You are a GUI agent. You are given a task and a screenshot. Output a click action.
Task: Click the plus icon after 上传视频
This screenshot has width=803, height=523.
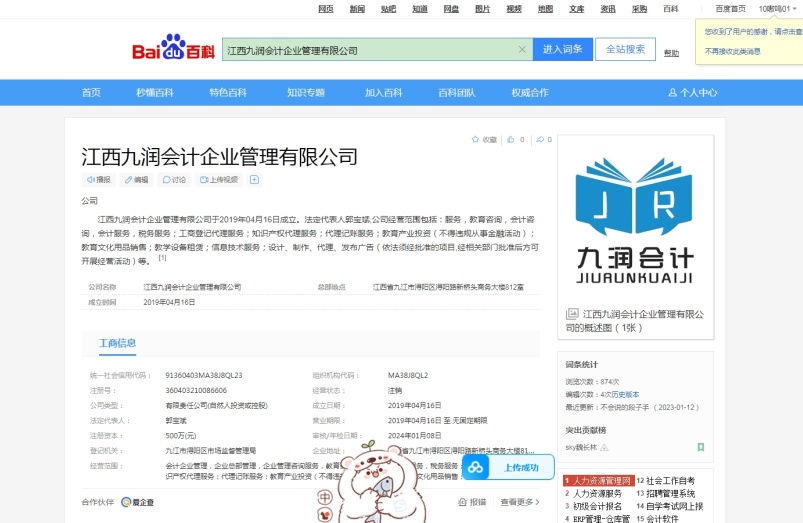click(x=255, y=180)
